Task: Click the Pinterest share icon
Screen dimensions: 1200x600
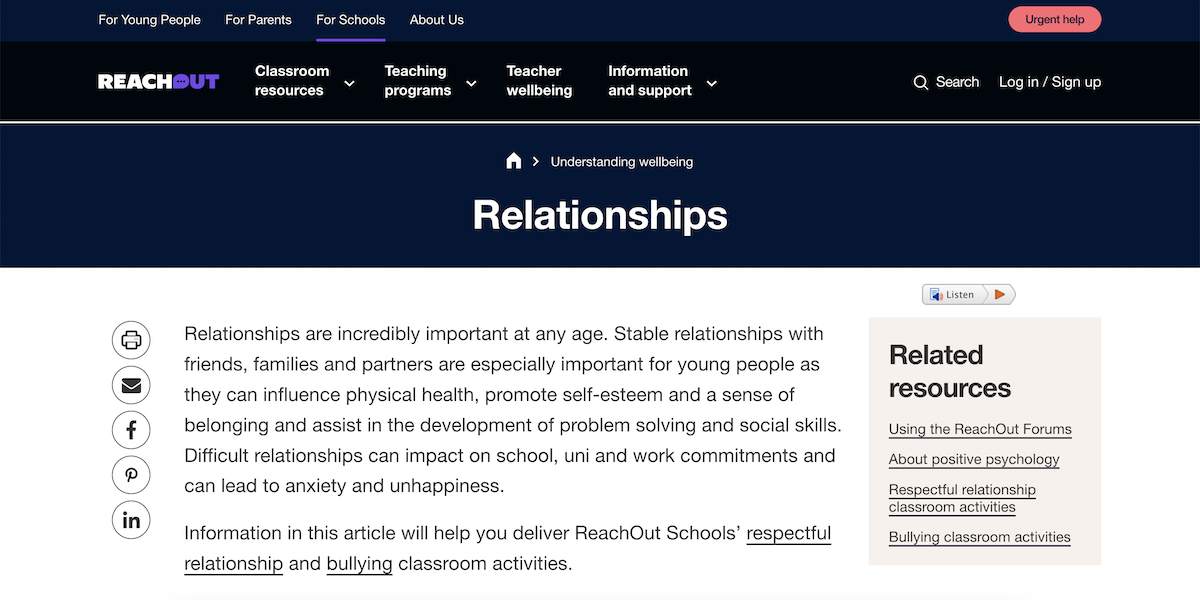Action: (131, 475)
